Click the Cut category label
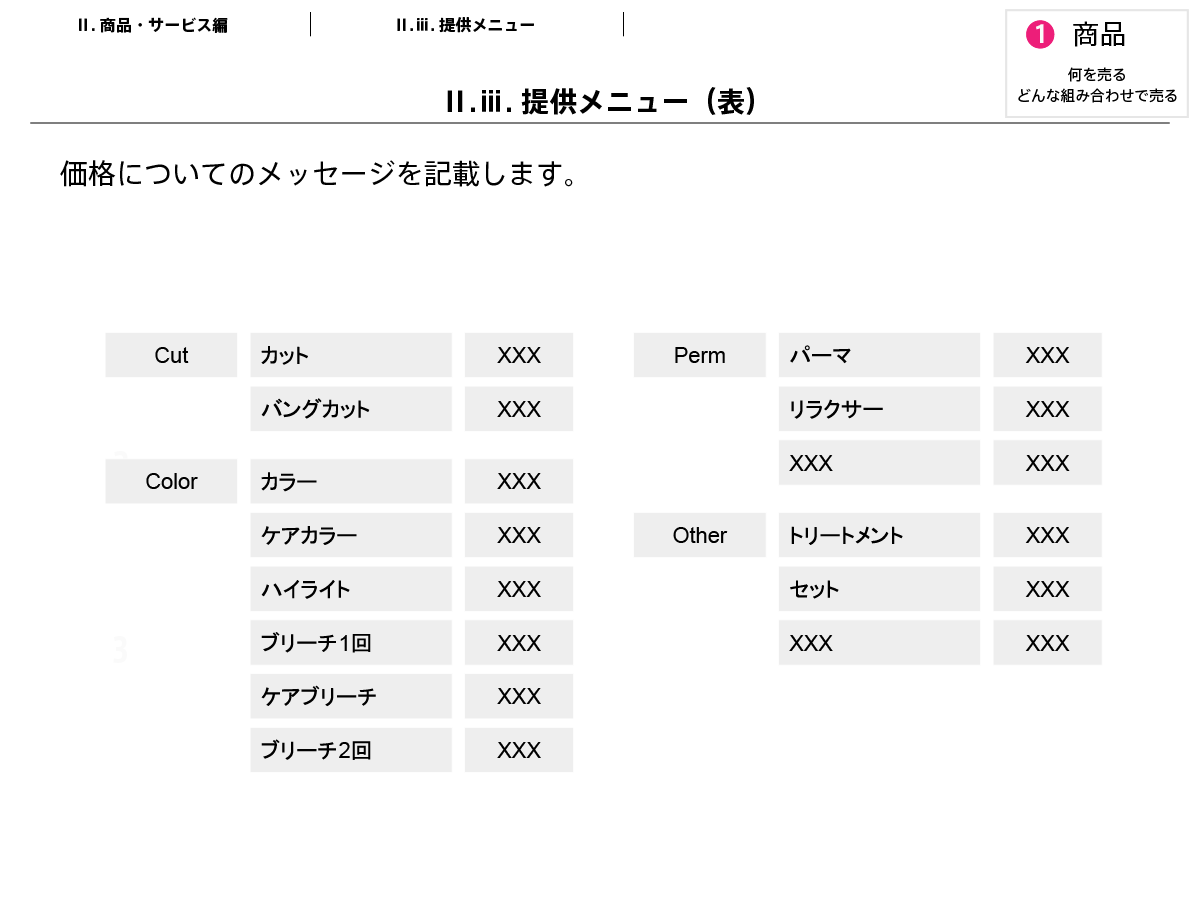Screen dimensions: 1200x901 click(x=171, y=355)
